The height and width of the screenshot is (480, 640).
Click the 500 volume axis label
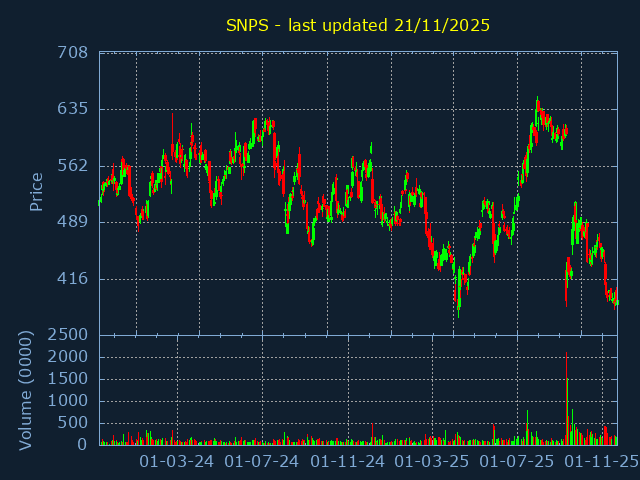74,423
